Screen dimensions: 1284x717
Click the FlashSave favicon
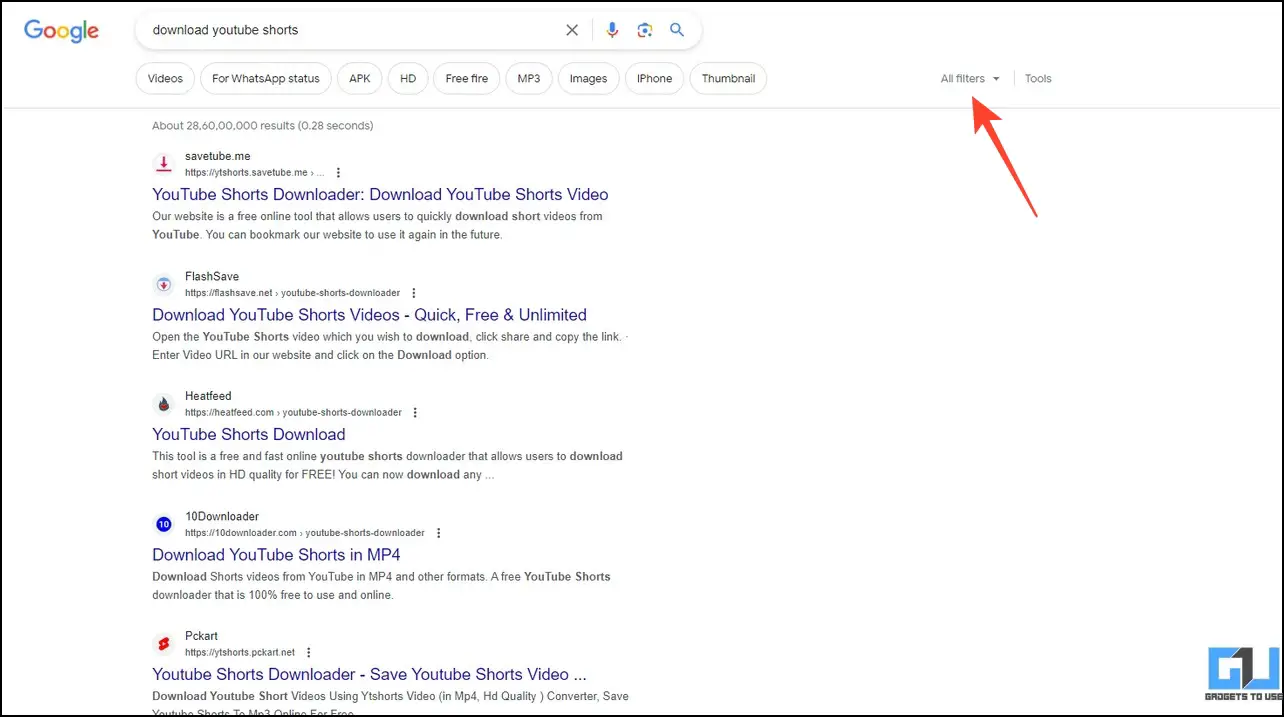click(163, 285)
